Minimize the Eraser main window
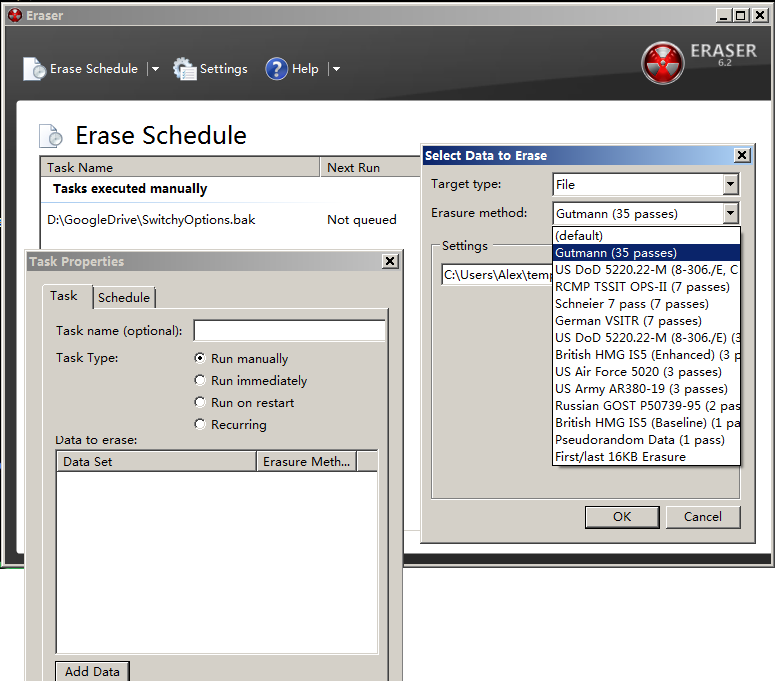This screenshot has width=776, height=682. pyautogui.click(x=724, y=15)
